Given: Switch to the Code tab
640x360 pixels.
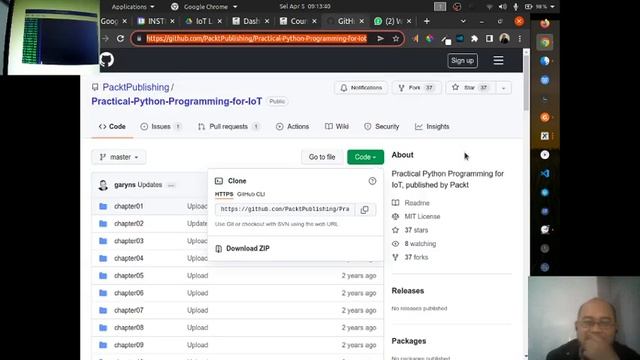Looking at the screenshot, I should (112, 127).
